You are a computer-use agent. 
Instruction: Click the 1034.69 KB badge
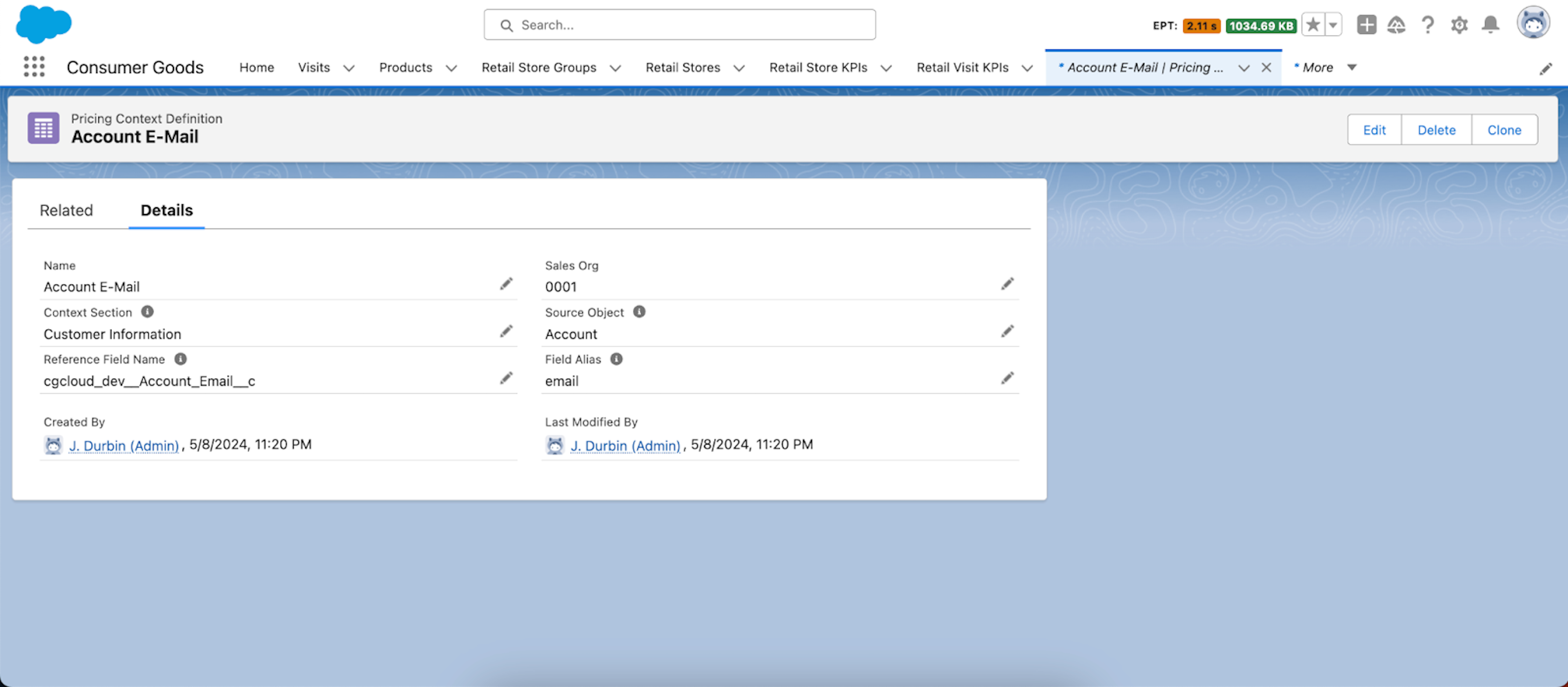click(x=1261, y=26)
